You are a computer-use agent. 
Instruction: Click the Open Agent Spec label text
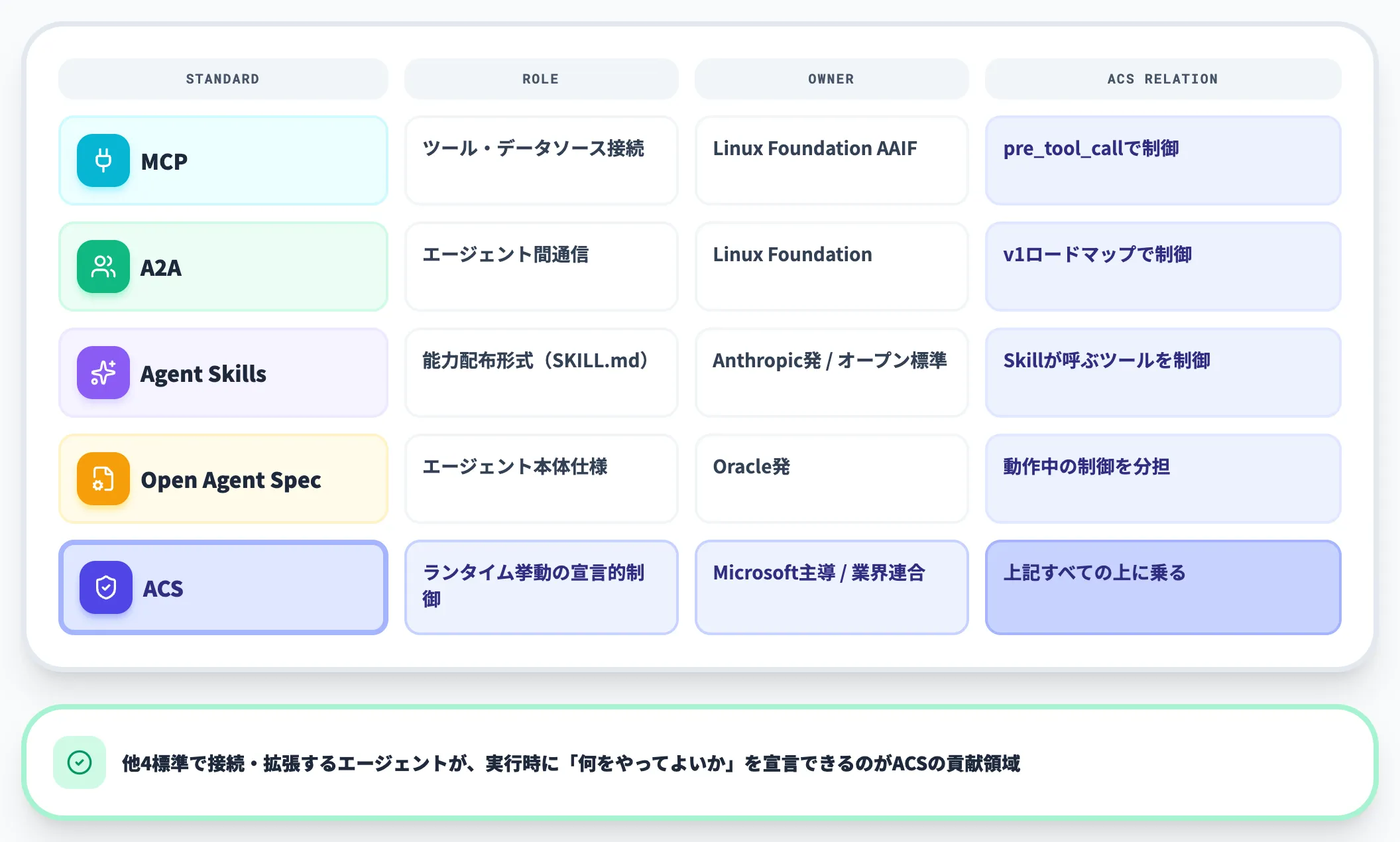(231, 480)
